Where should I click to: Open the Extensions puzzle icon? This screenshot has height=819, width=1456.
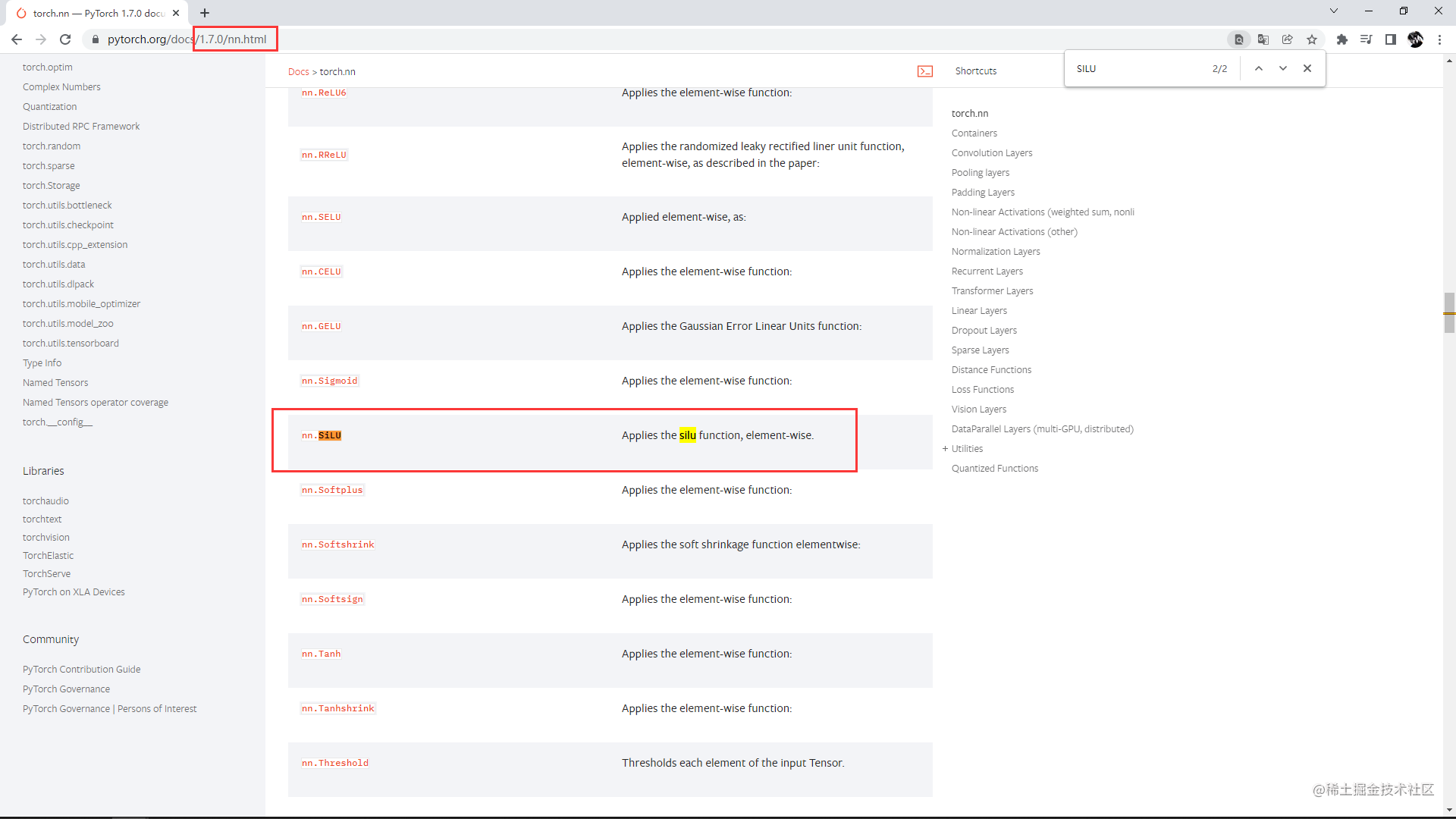click(x=1341, y=39)
